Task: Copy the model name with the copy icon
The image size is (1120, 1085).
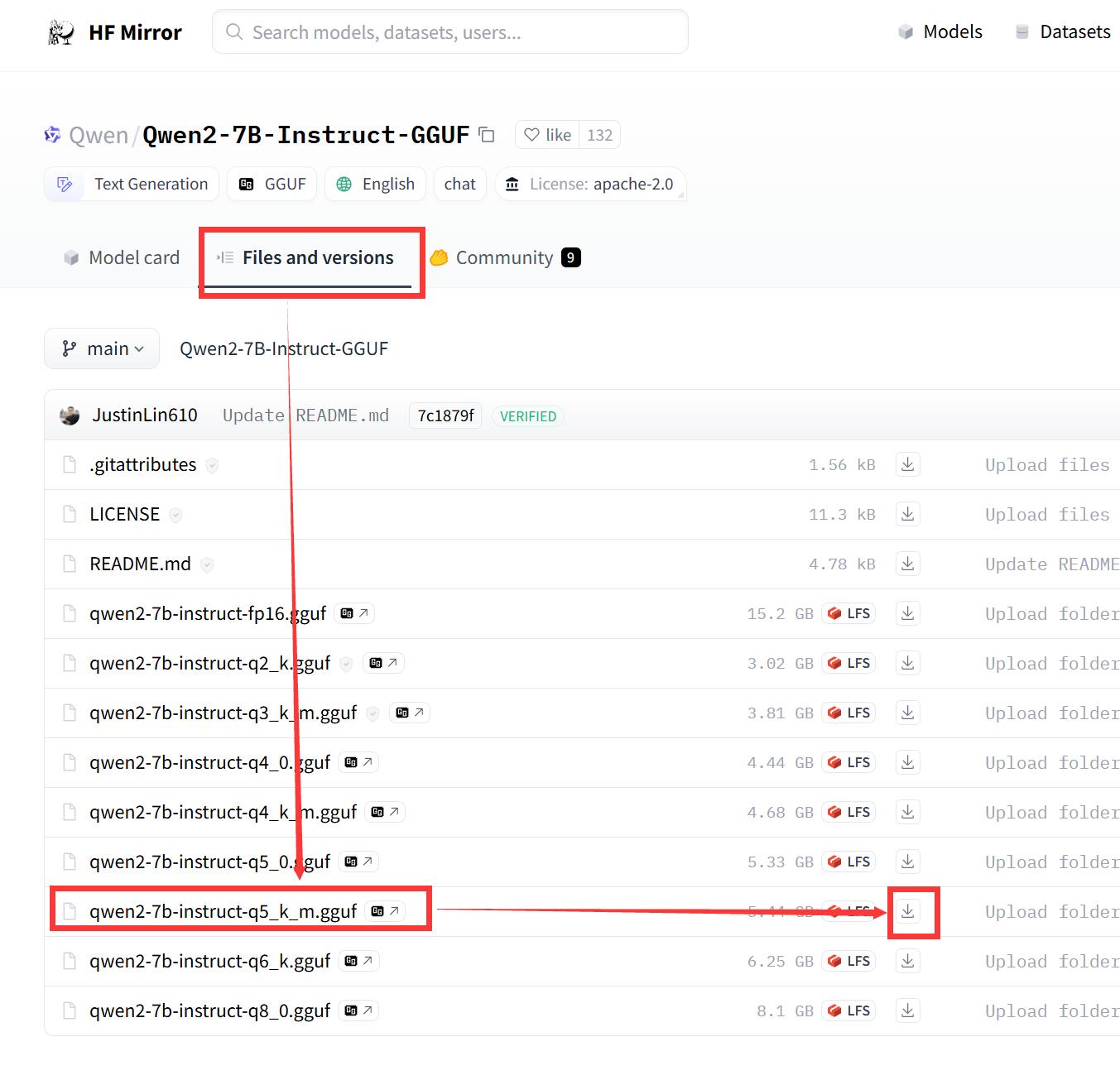Action: [487, 135]
